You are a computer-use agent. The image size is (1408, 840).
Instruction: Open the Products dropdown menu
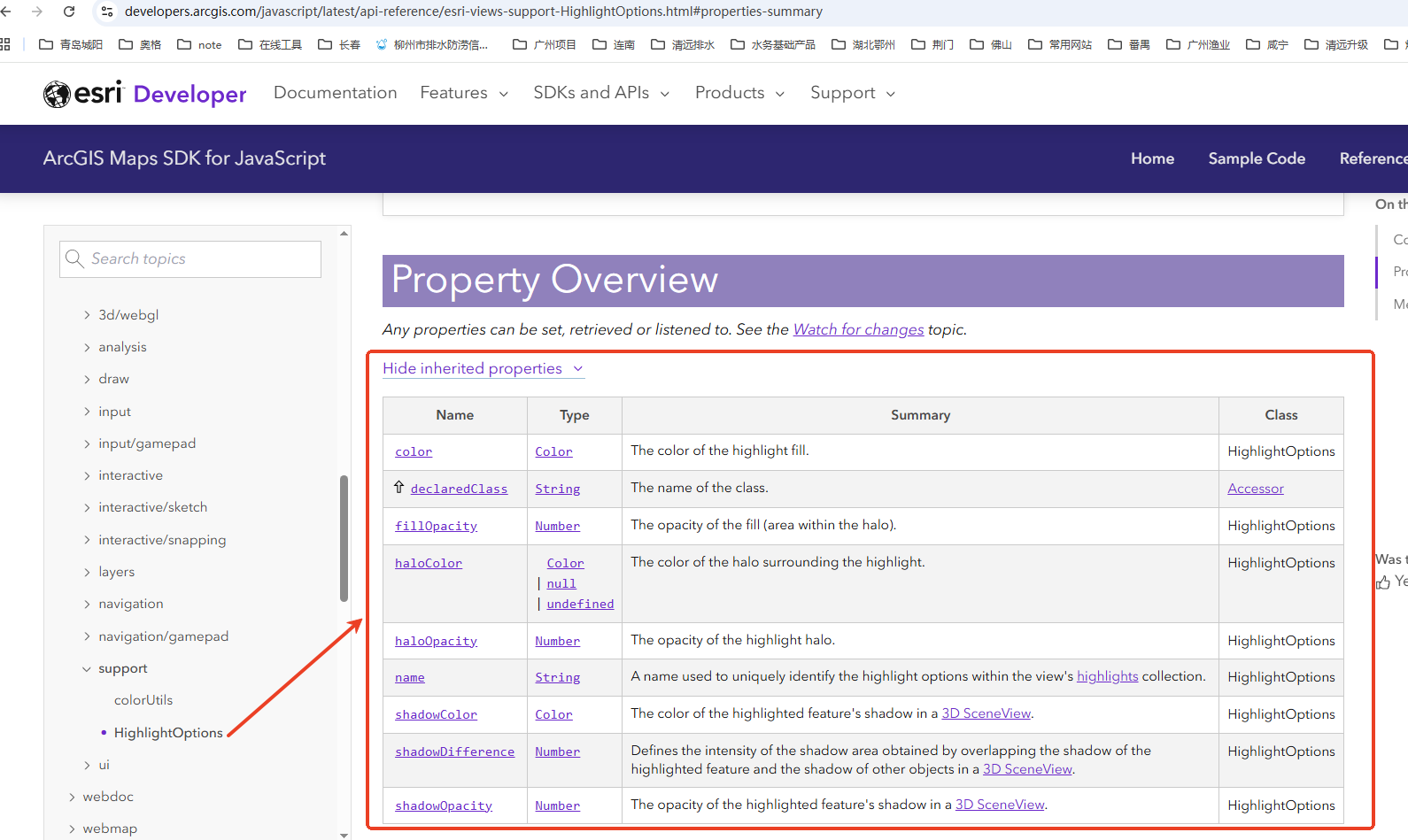click(739, 93)
